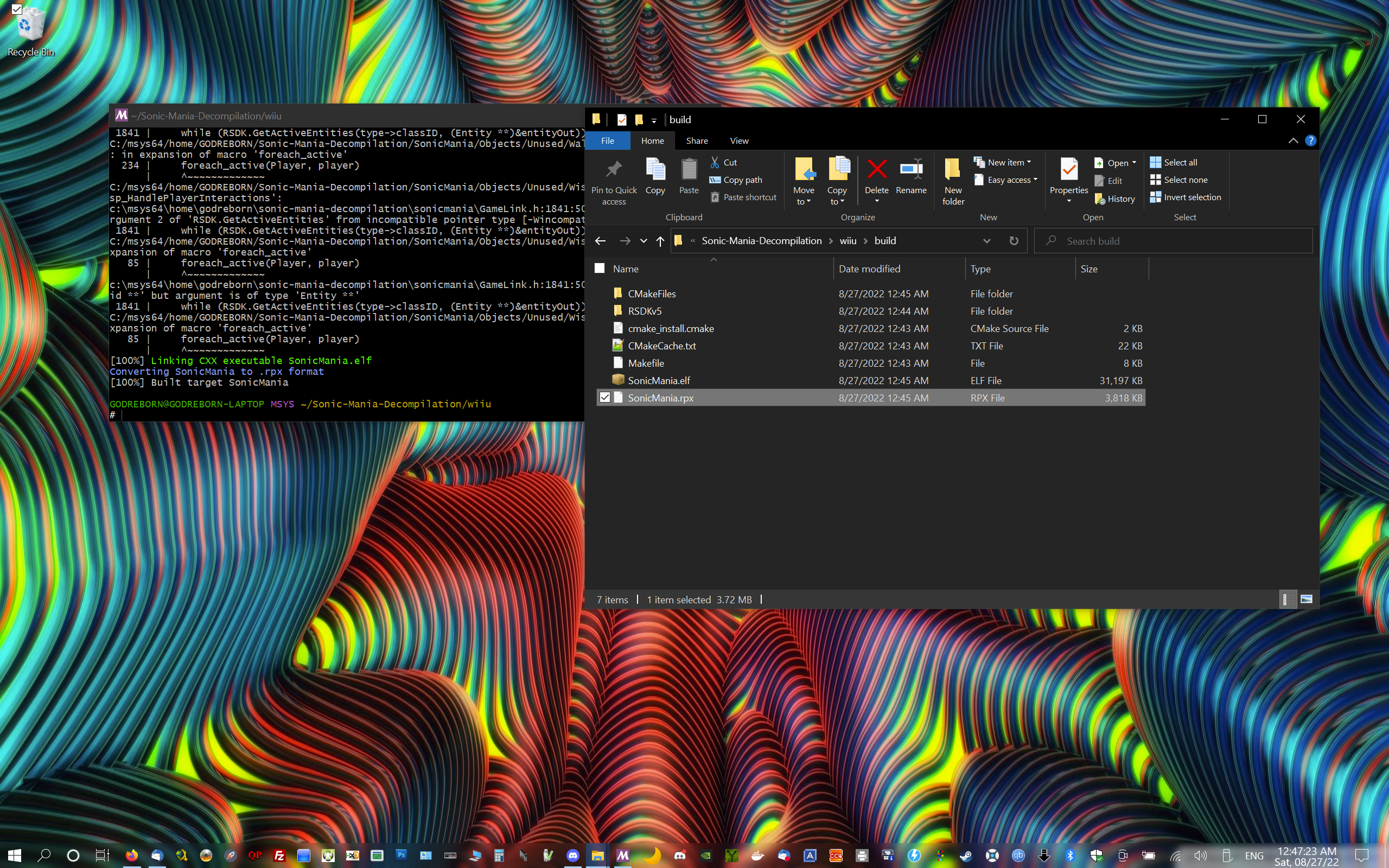Open the File tab in Explorer

[x=607, y=141]
